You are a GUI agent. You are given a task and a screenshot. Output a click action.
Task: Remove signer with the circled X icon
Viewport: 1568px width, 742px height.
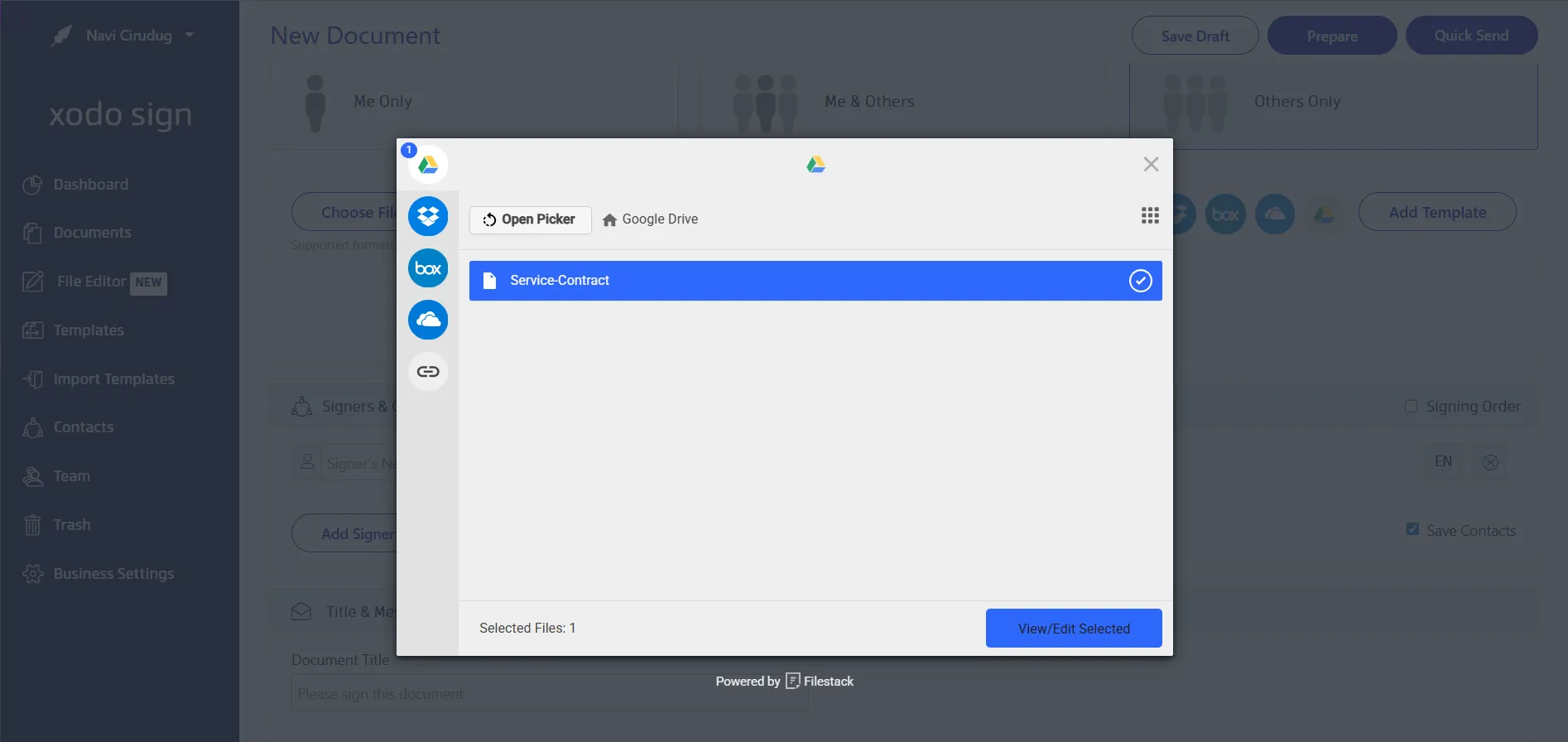1490,462
